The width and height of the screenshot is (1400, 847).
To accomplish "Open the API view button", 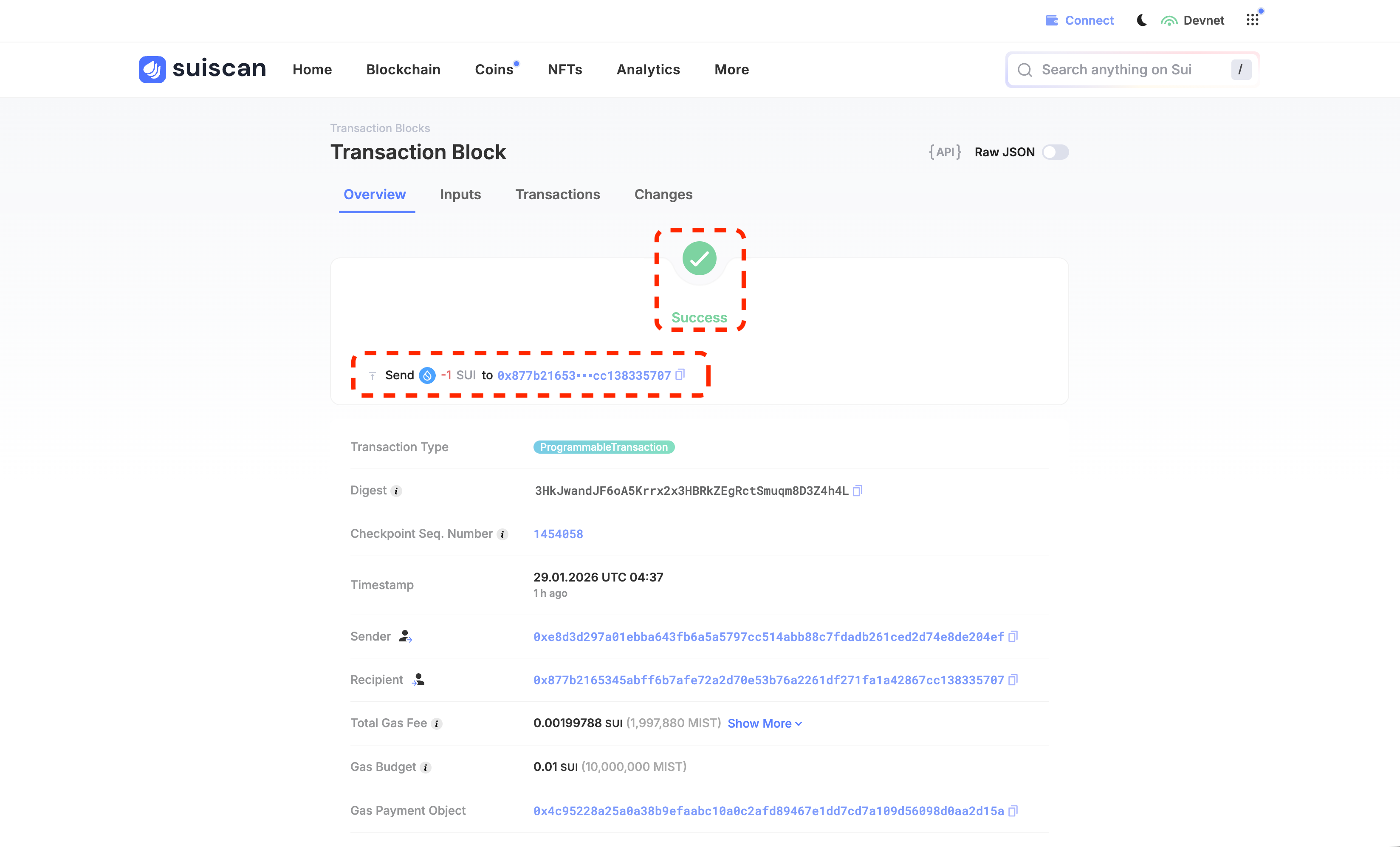I will point(944,152).
